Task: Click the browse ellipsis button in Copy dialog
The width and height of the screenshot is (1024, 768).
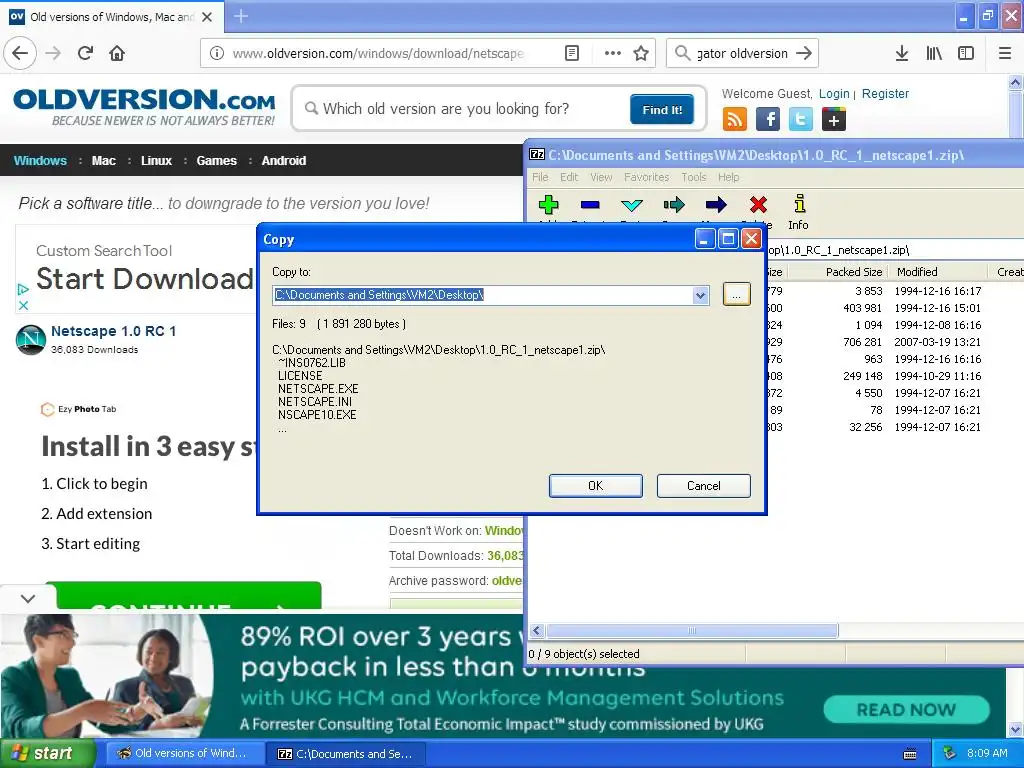Action: (736, 295)
